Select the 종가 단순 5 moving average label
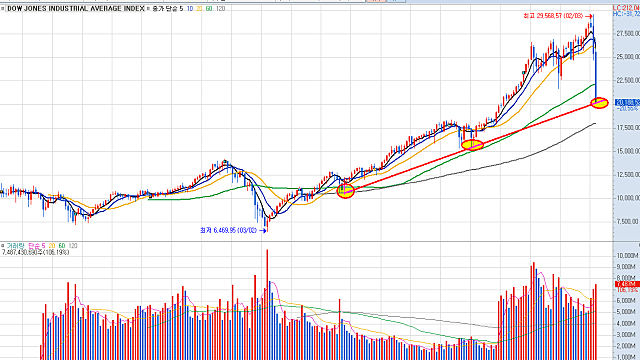 coord(168,9)
